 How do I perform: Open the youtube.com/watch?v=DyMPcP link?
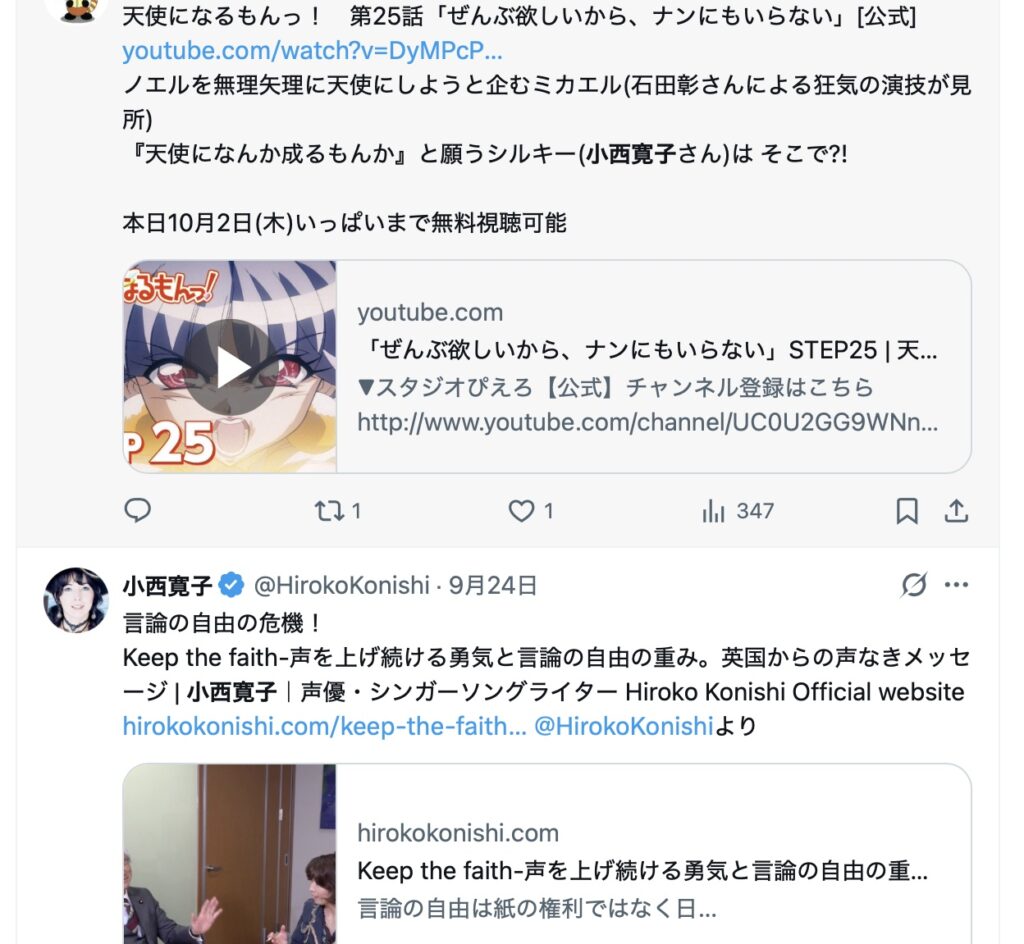312,50
